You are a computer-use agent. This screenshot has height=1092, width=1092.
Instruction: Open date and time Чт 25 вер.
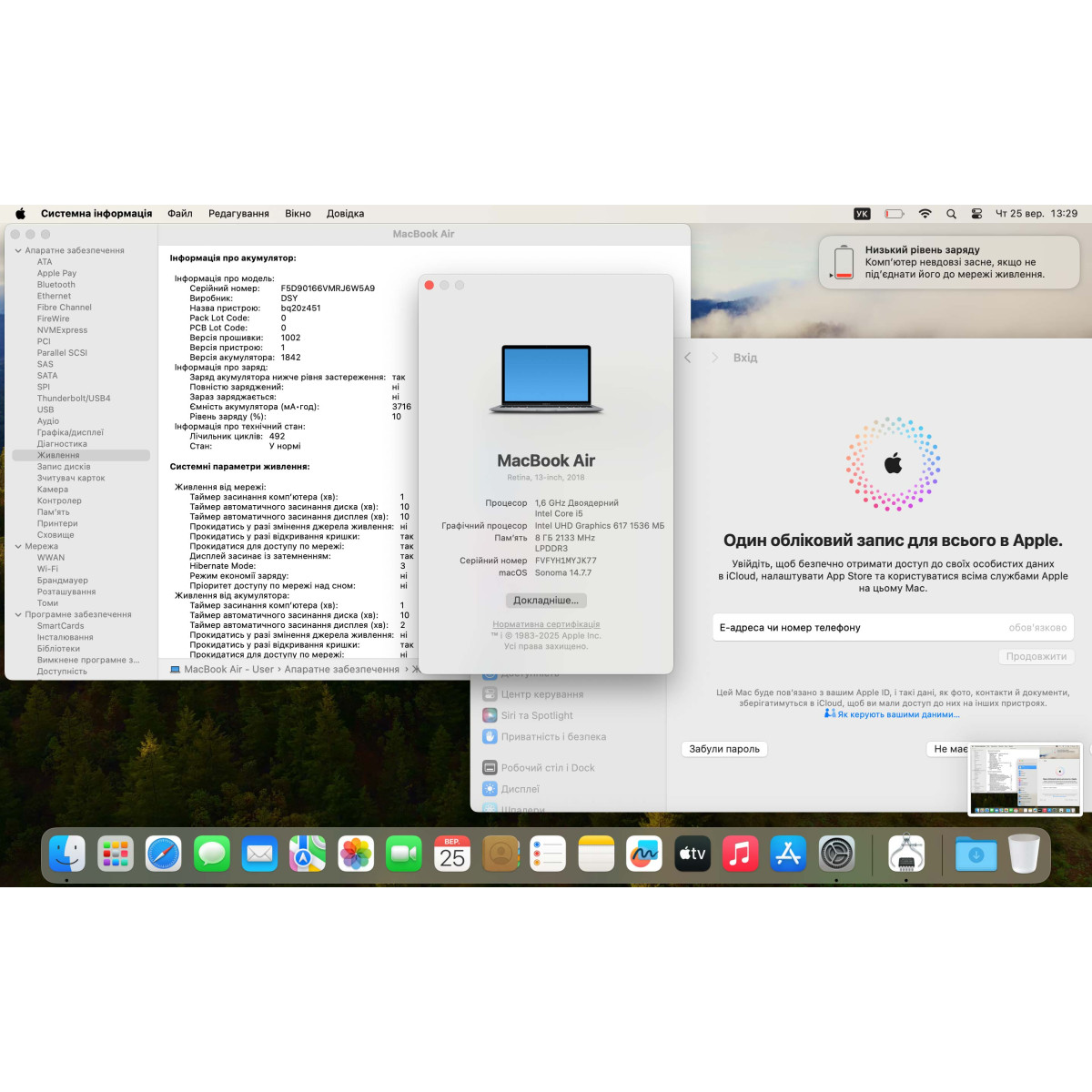coord(1036,214)
